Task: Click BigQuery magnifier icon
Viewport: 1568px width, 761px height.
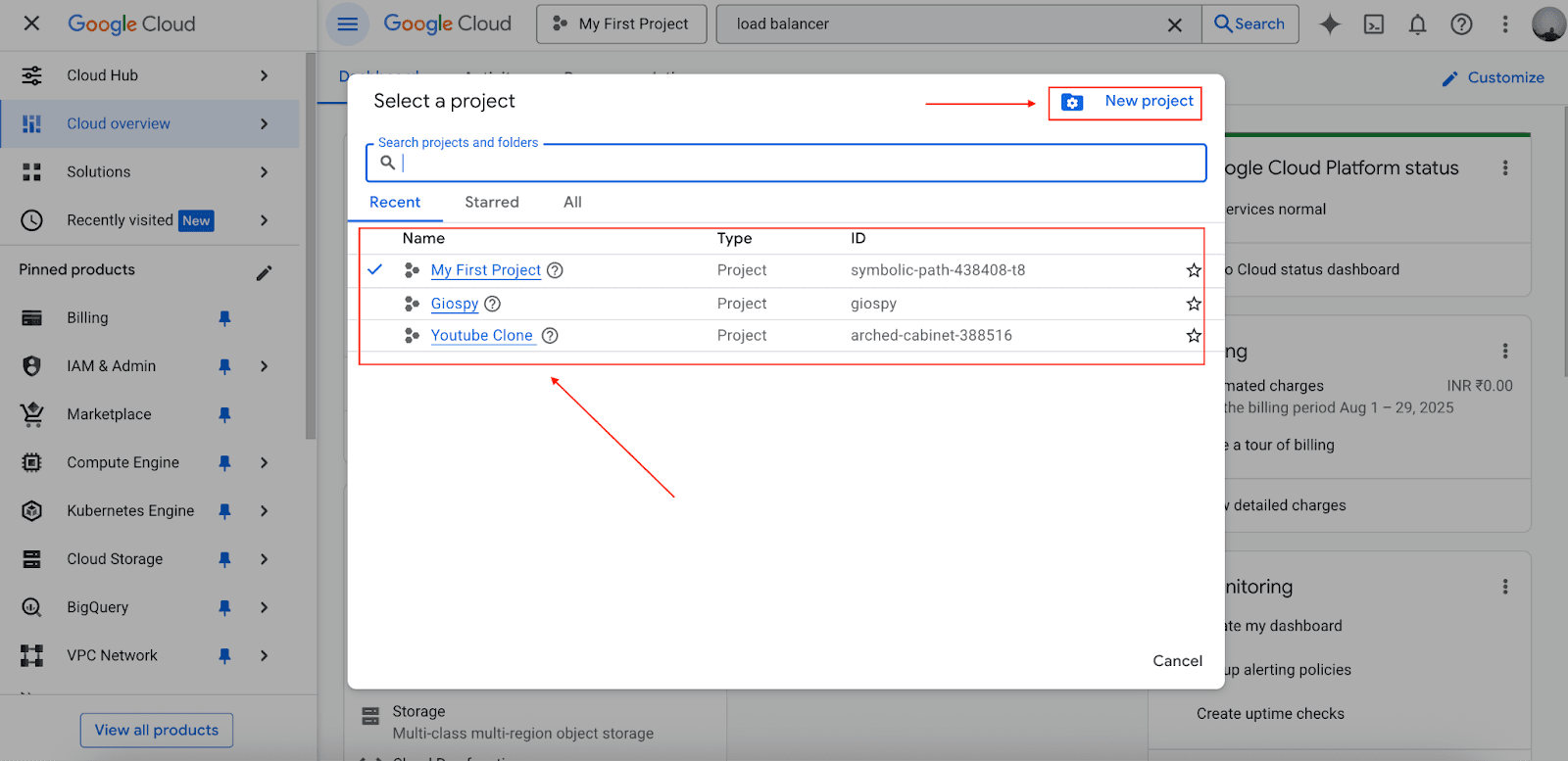Action: coord(31,607)
